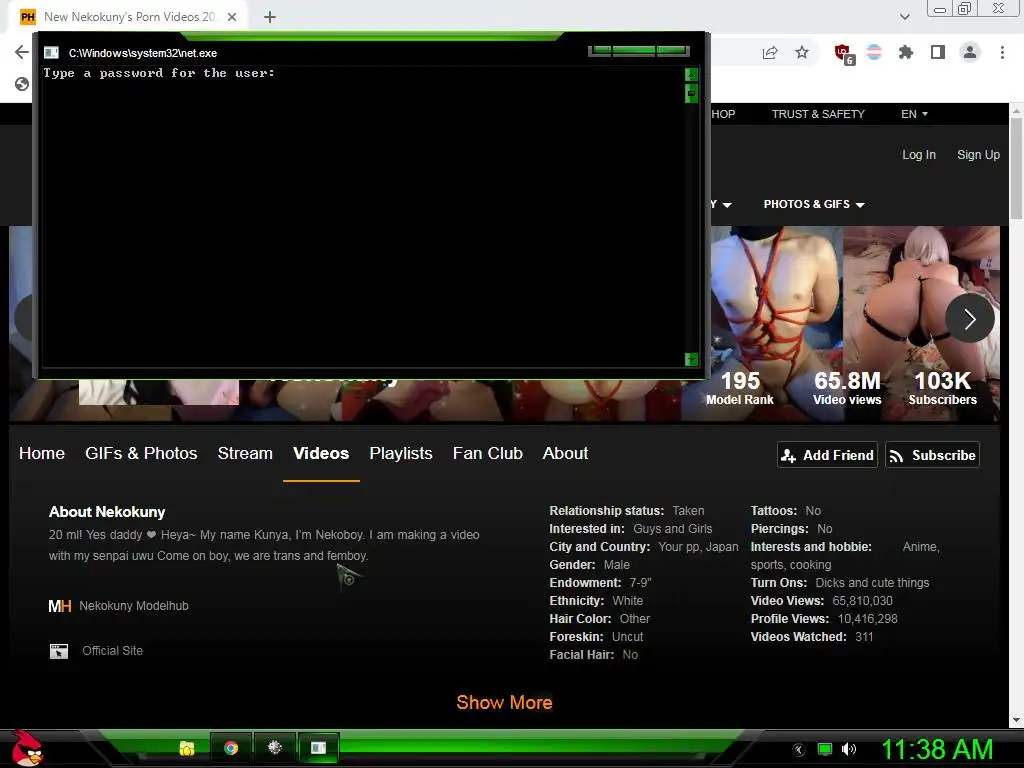Open the volume speaker tray icon
Viewport: 1024px width, 768px height.
click(849, 750)
